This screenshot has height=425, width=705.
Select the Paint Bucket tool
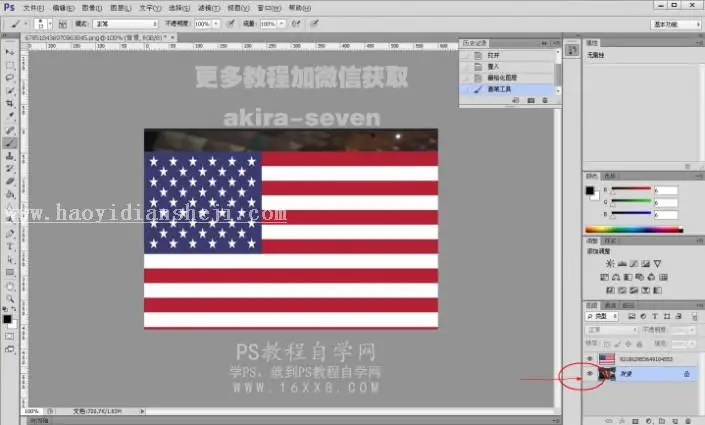(9, 195)
